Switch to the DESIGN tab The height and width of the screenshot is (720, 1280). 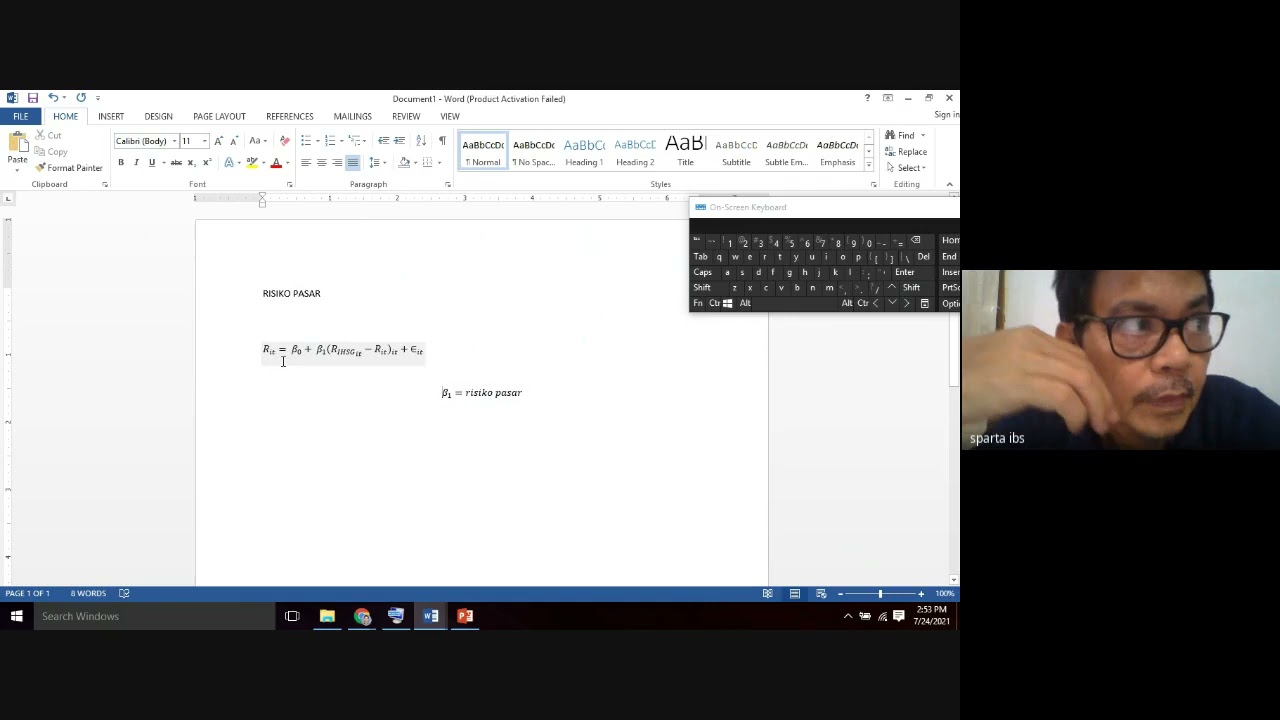click(x=158, y=116)
